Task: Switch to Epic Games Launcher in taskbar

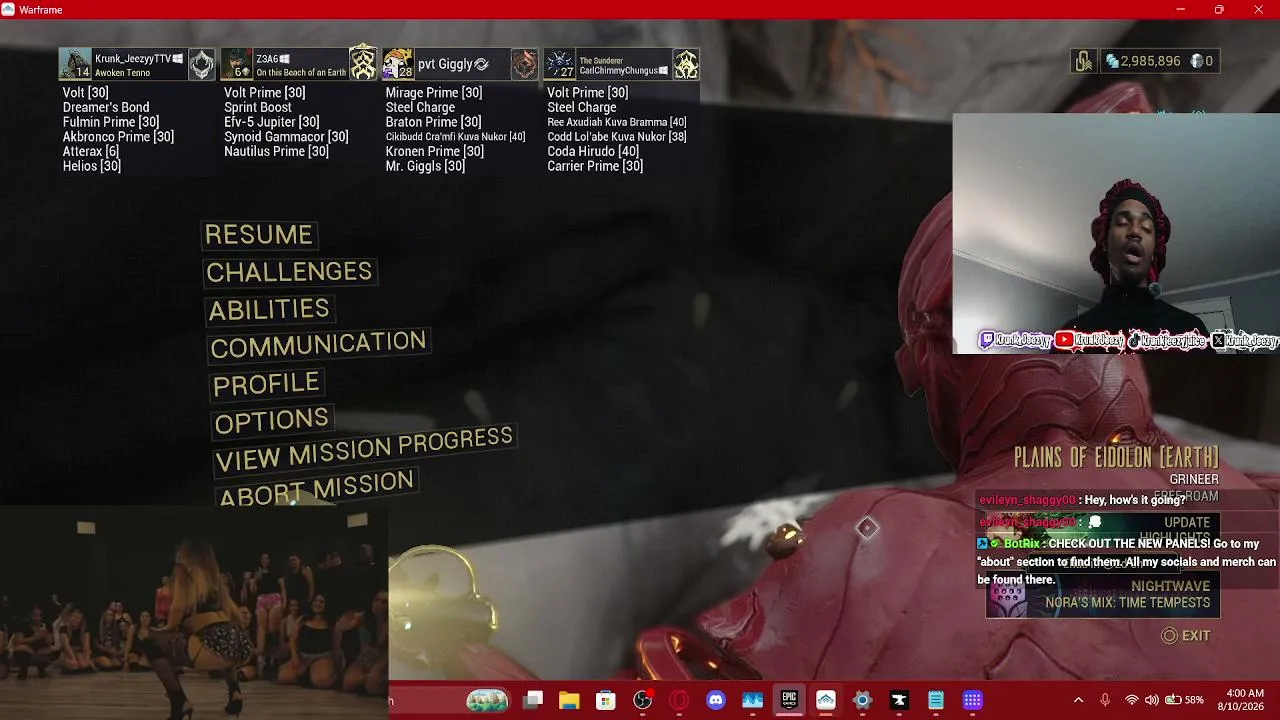Action: point(789,700)
